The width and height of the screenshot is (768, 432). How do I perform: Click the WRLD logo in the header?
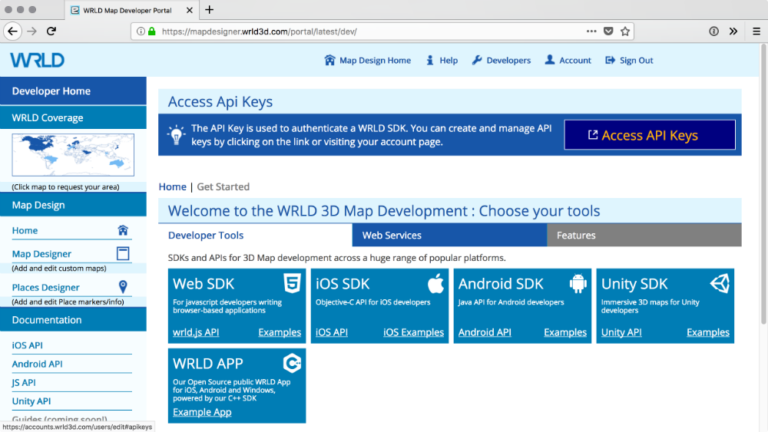tap(37, 60)
